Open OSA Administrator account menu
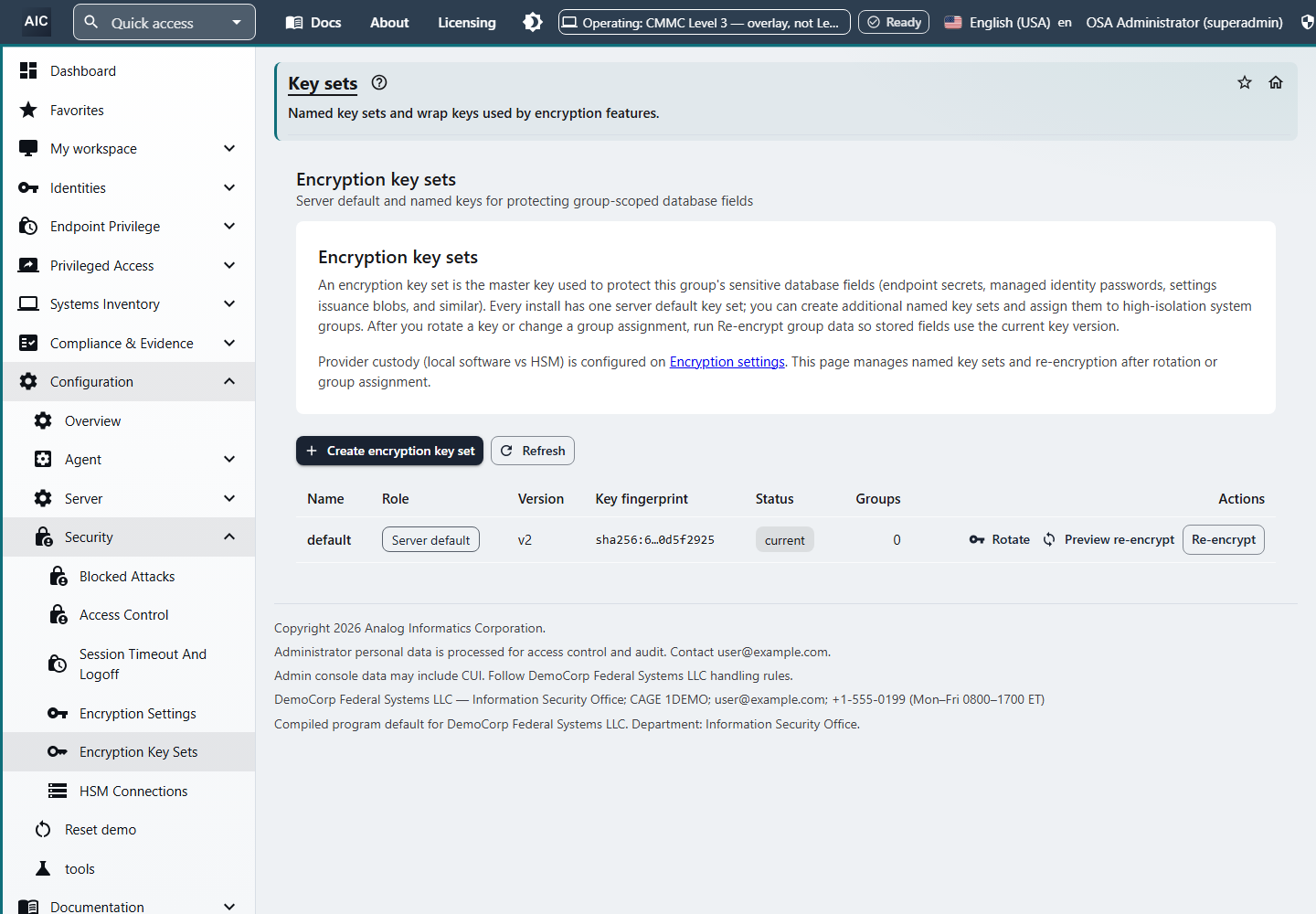The height and width of the screenshot is (914, 1316). (x=1184, y=22)
